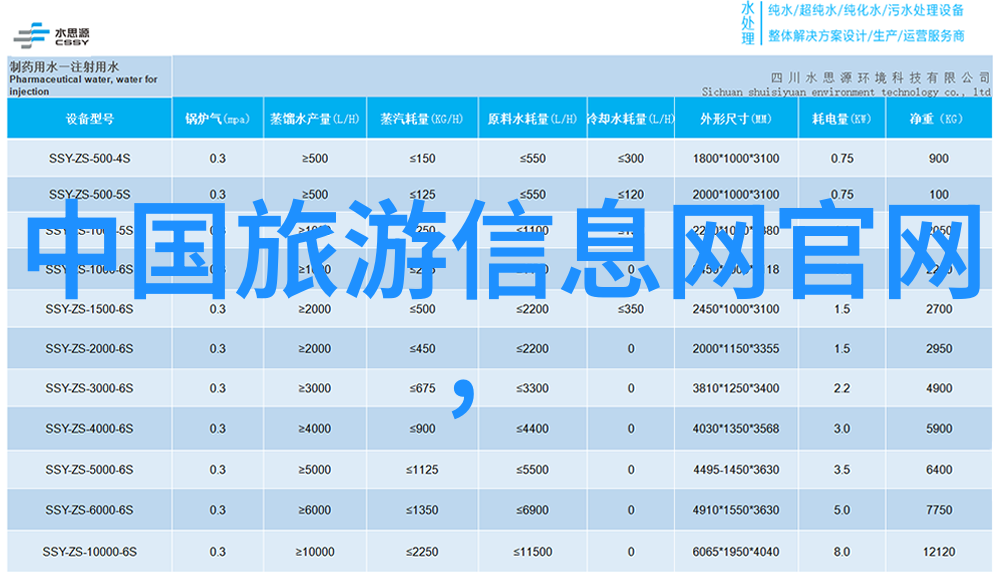Screen dimensions: 1000x581
Task: Select the SSY-ZS-500-4S model row
Action: click(89, 158)
